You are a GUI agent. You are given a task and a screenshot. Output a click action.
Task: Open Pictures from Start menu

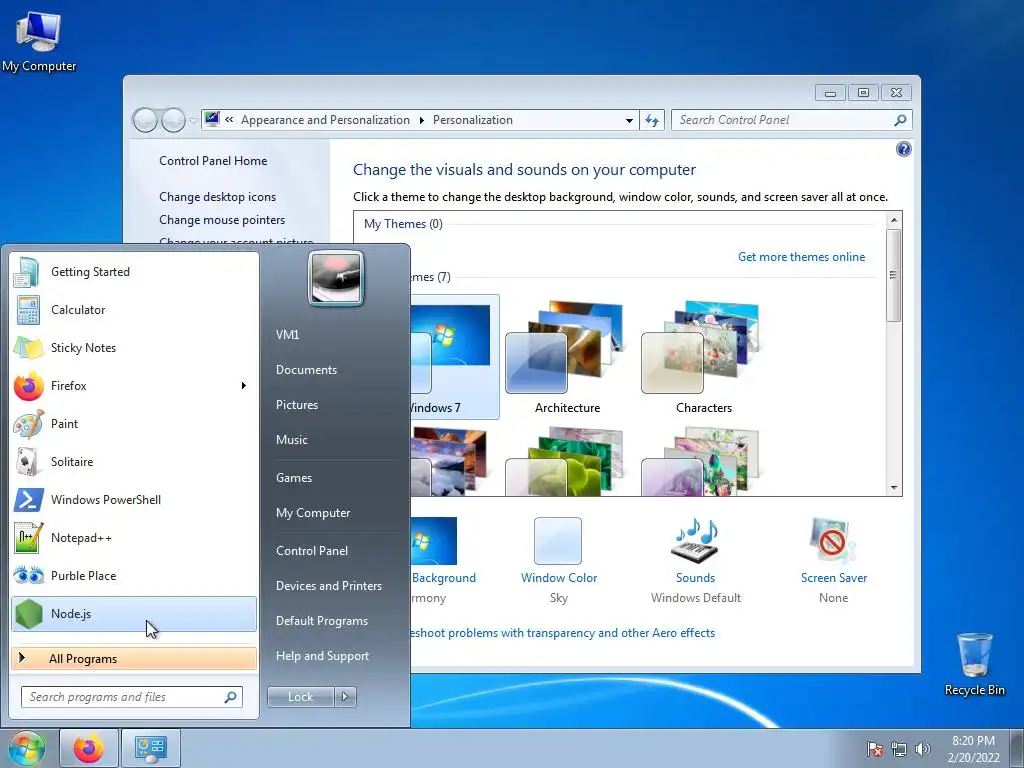point(296,405)
